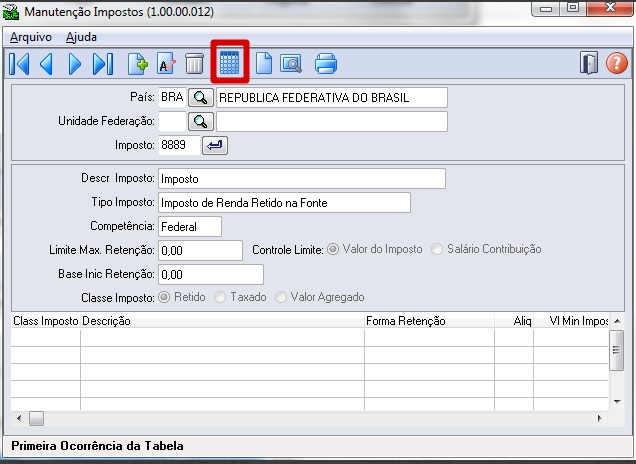Click the Competência field
The height and width of the screenshot is (464, 636).
pos(190,227)
